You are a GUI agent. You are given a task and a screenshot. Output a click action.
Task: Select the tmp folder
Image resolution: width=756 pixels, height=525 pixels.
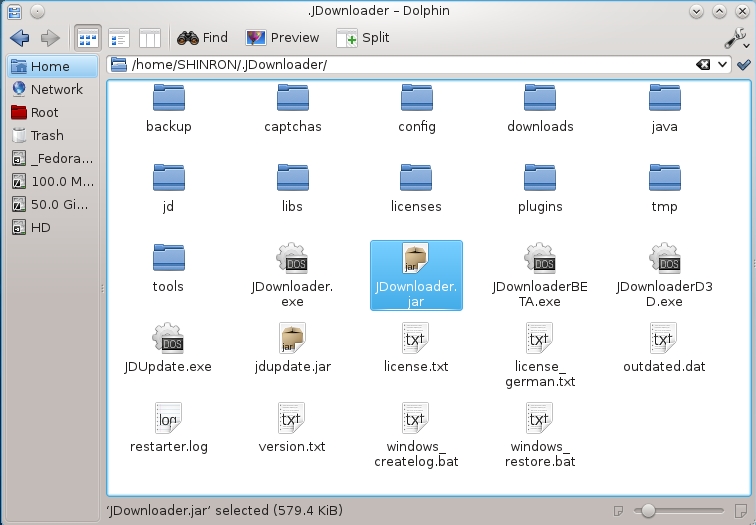pos(664,189)
